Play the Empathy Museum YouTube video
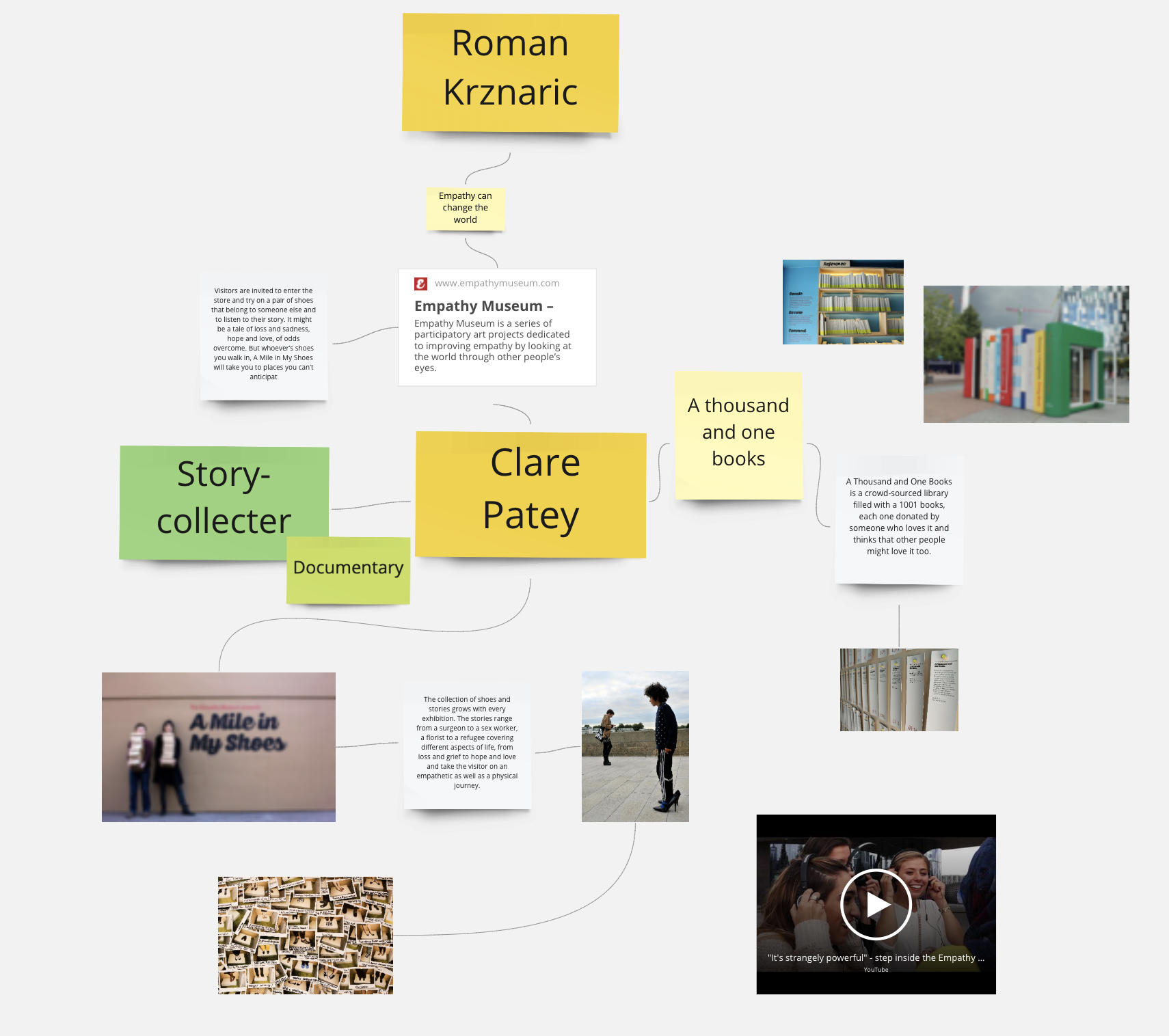 pos(876,904)
